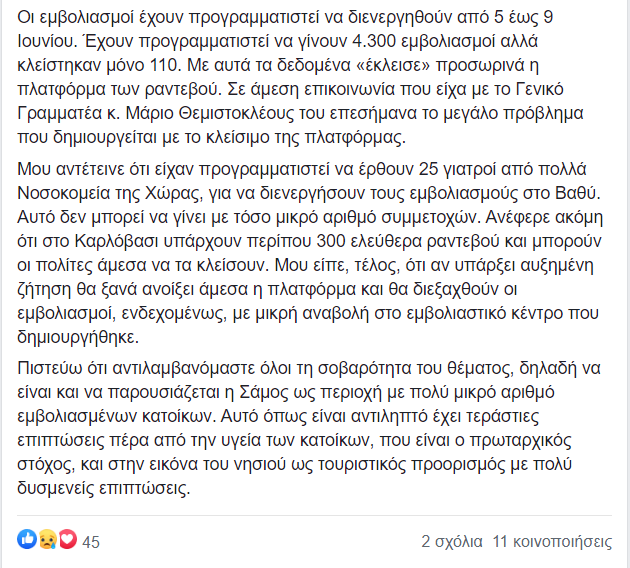Viewport: 630px width, 568px height.
Task: Click the word "Βαθύ" in the post
Action: [577, 194]
